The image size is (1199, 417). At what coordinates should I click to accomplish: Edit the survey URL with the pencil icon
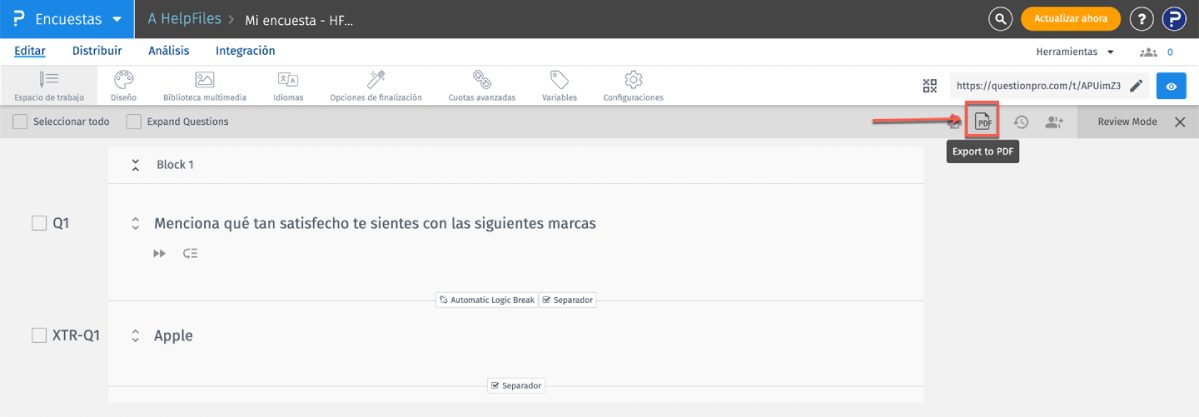(x=1136, y=86)
